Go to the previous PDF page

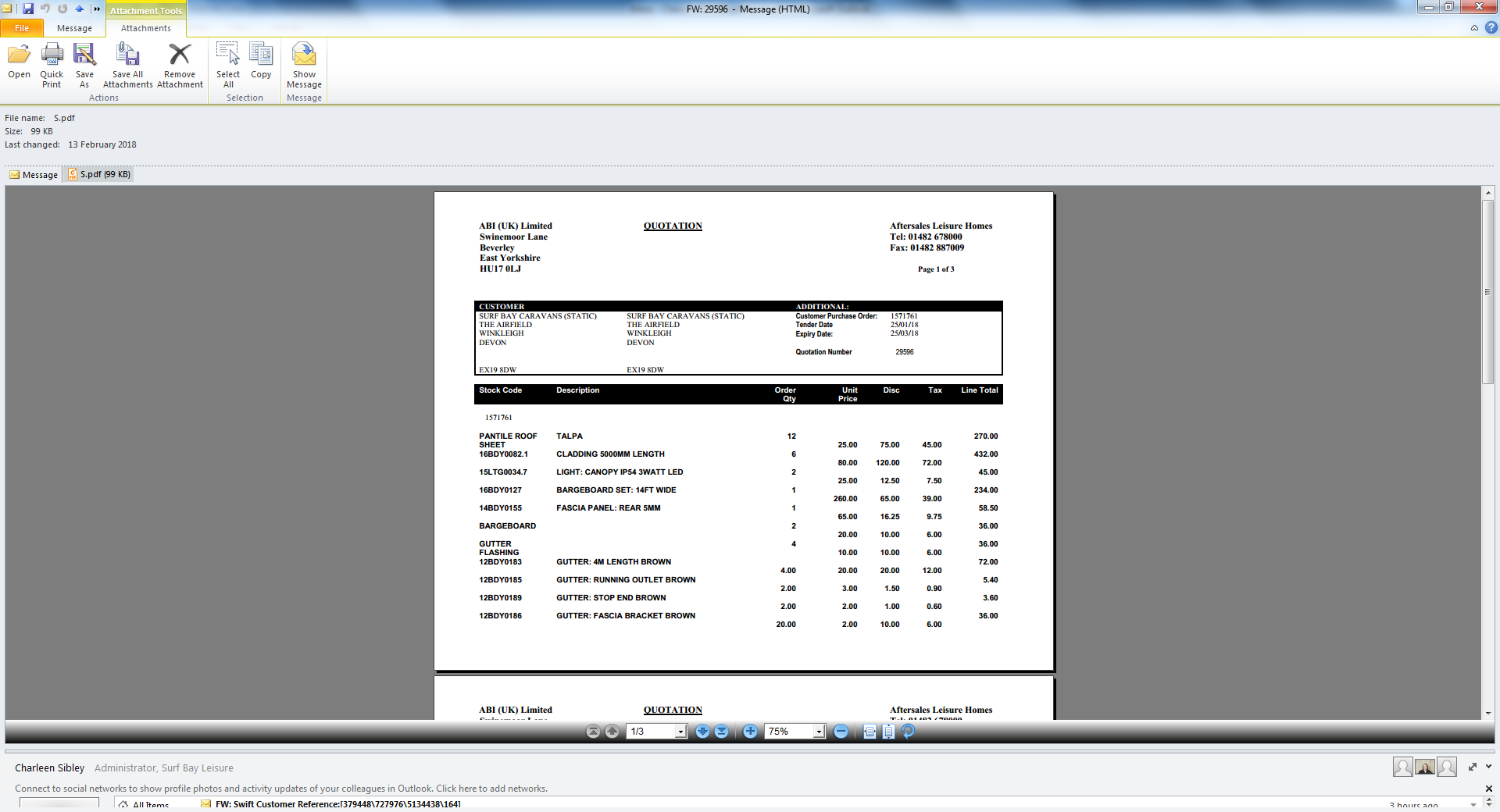[612, 732]
